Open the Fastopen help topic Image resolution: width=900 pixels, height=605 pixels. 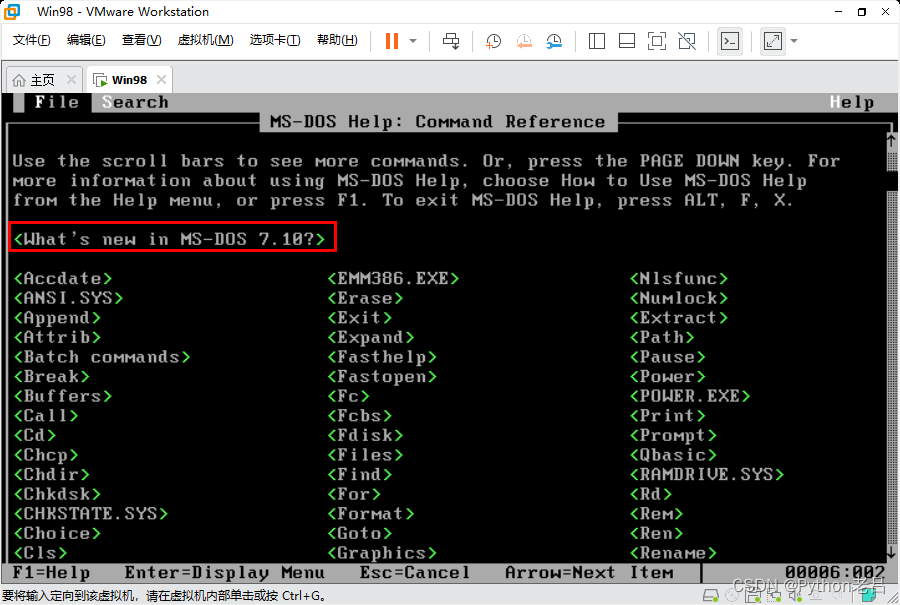(382, 377)
